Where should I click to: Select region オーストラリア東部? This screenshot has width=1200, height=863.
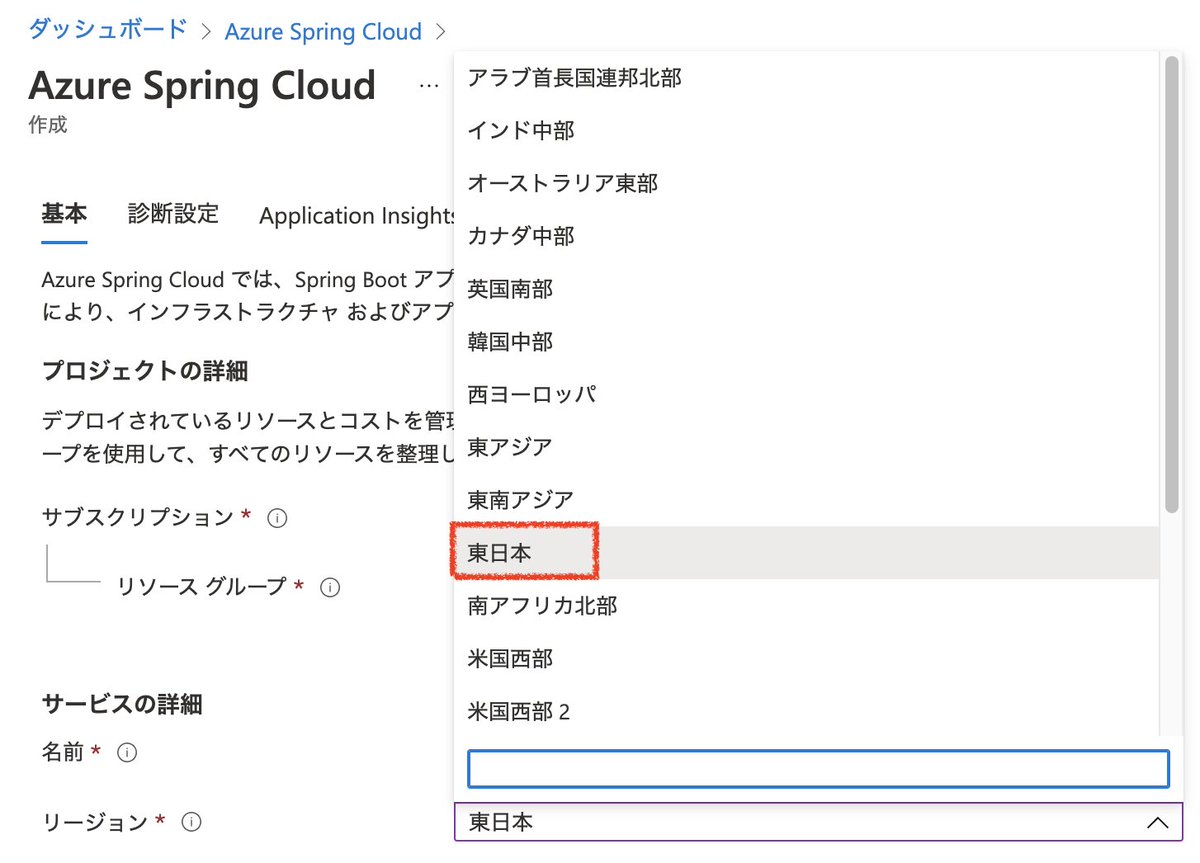pos(806,183)
